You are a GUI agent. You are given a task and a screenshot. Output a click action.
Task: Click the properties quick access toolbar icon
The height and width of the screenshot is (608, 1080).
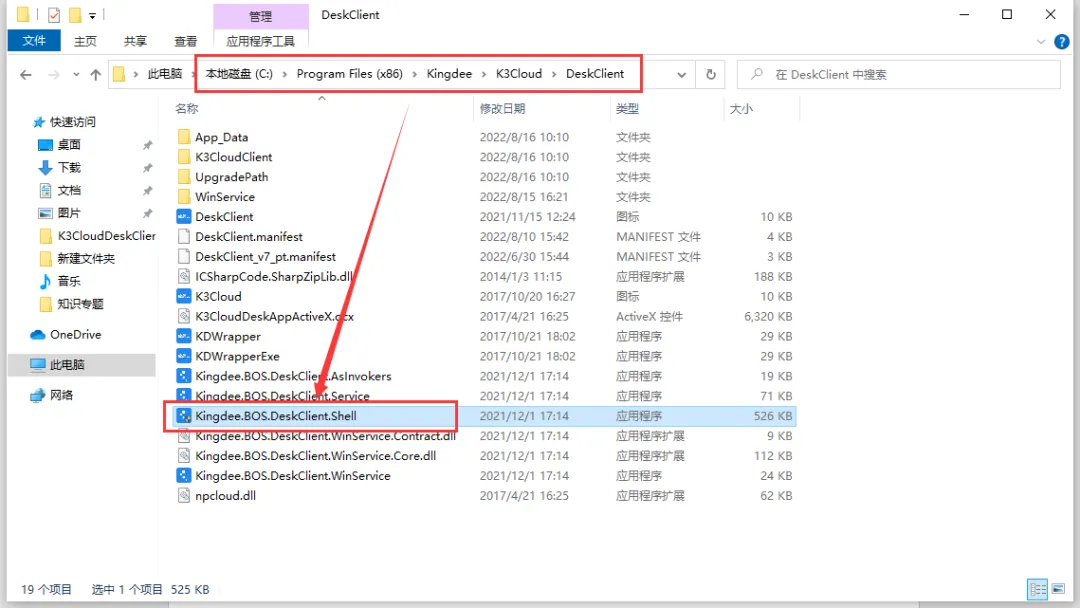coord(54,14)
